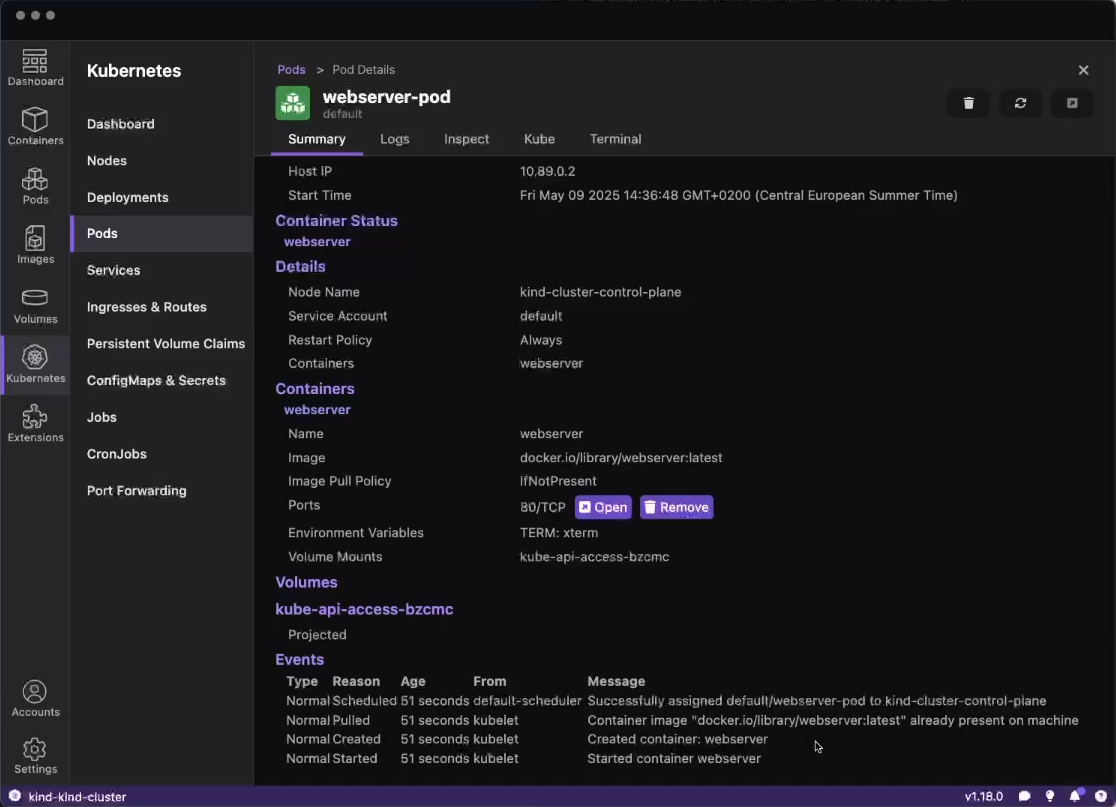Viewport: 1116px width, 807px height.
Task: Refresh pod details with the refresh icon
Action: 1020,103
